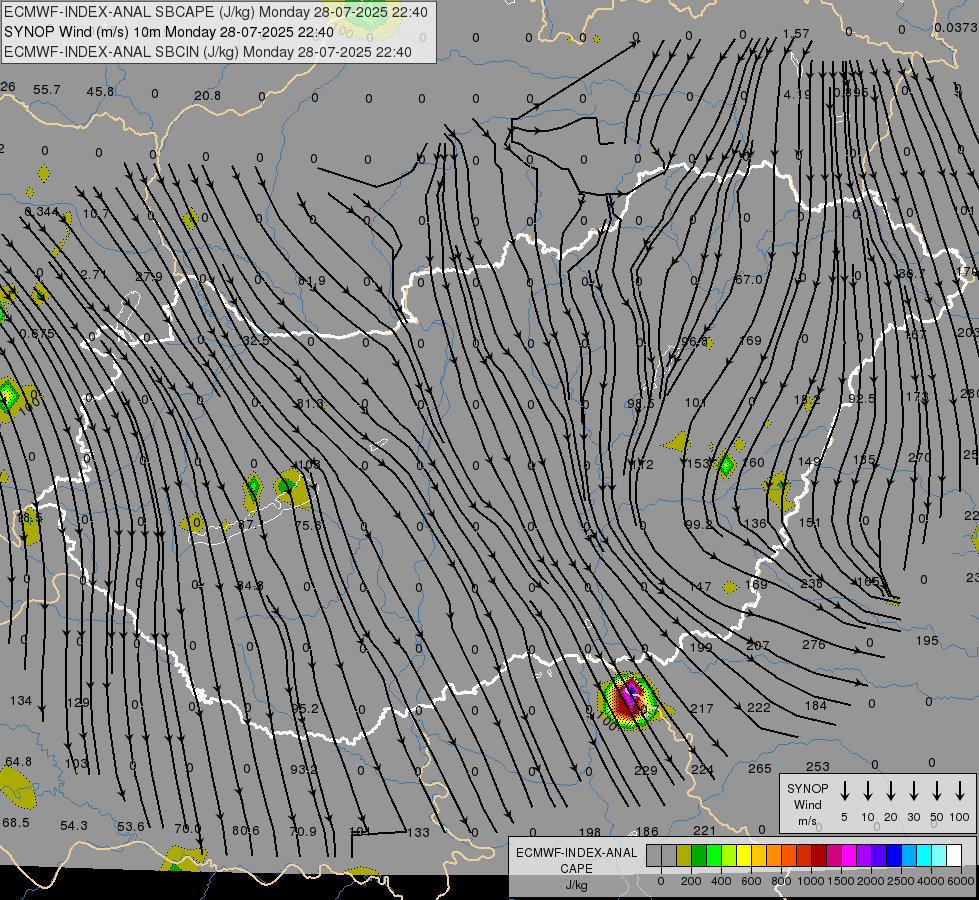Click the map value '265'
The image size is (979, 900).
pyautogui.click(x=760, y=768)
